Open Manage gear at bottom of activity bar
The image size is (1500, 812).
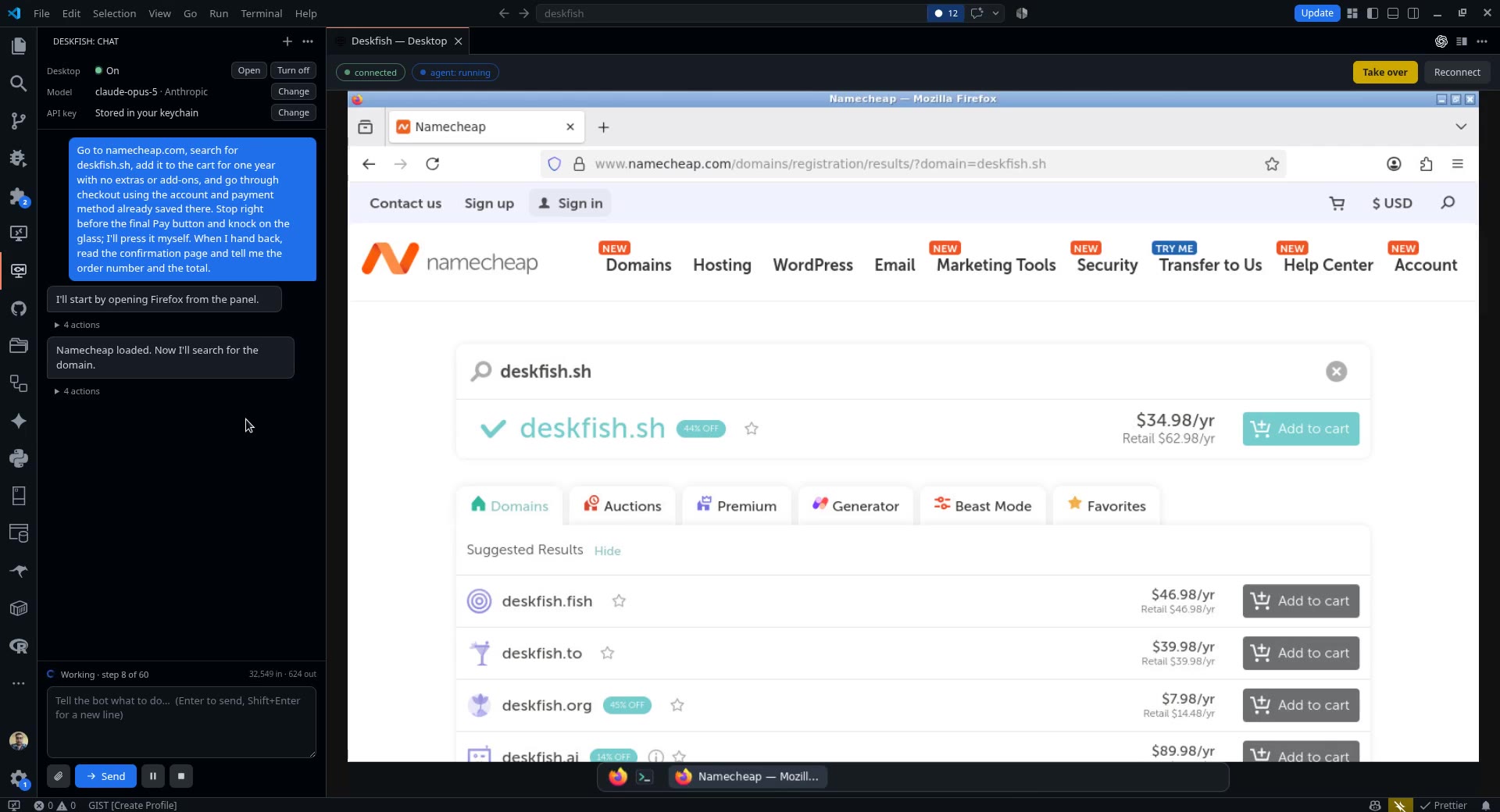(x=19, y=778)
